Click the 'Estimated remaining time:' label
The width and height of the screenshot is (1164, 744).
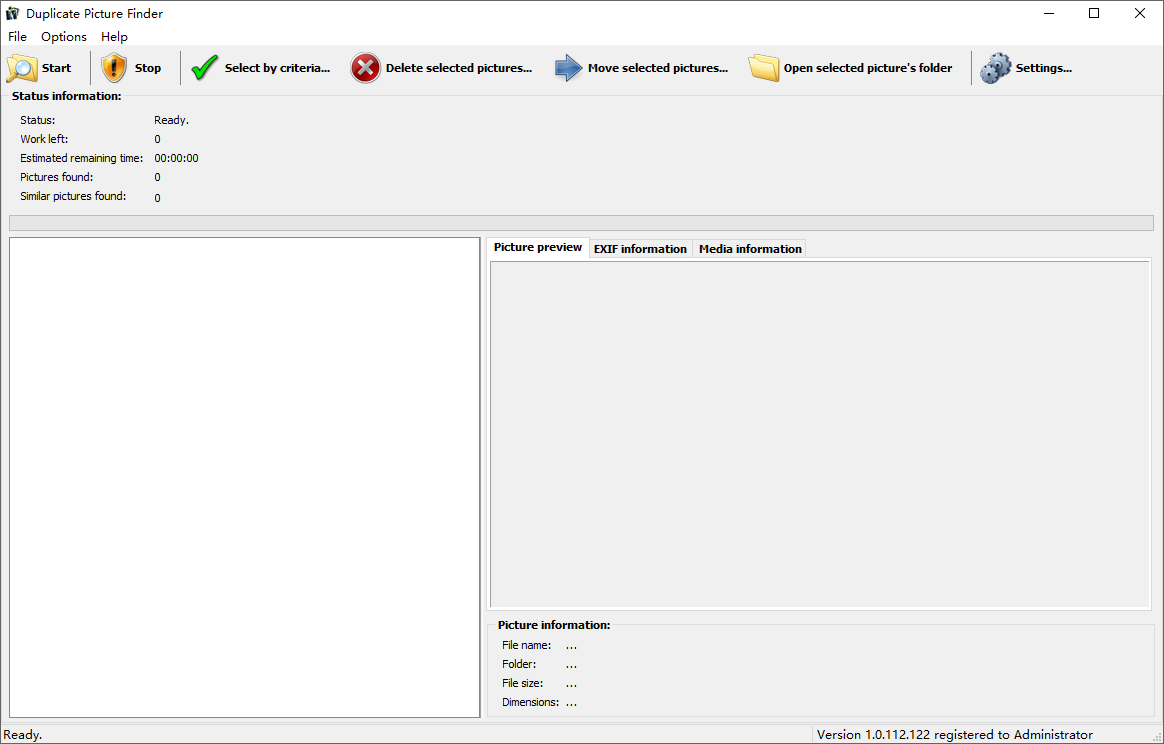[82, 158]
